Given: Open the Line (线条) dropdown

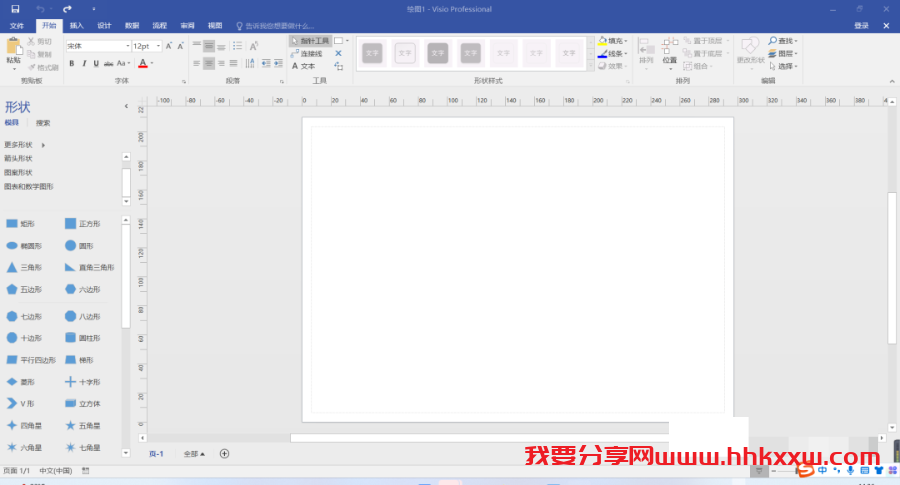Looking at the screenshot, I should pos(612,53).
